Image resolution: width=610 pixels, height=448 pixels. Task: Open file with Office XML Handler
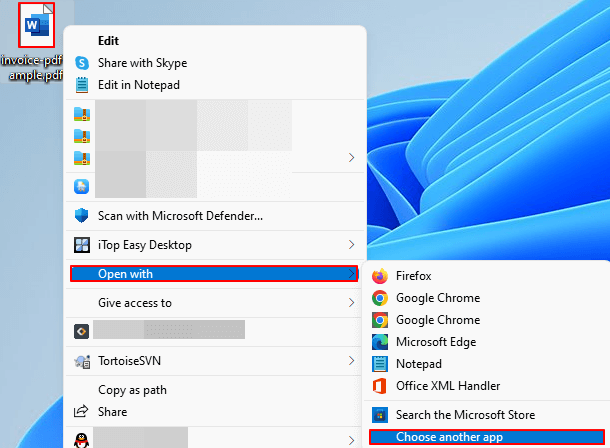(487, 386)
